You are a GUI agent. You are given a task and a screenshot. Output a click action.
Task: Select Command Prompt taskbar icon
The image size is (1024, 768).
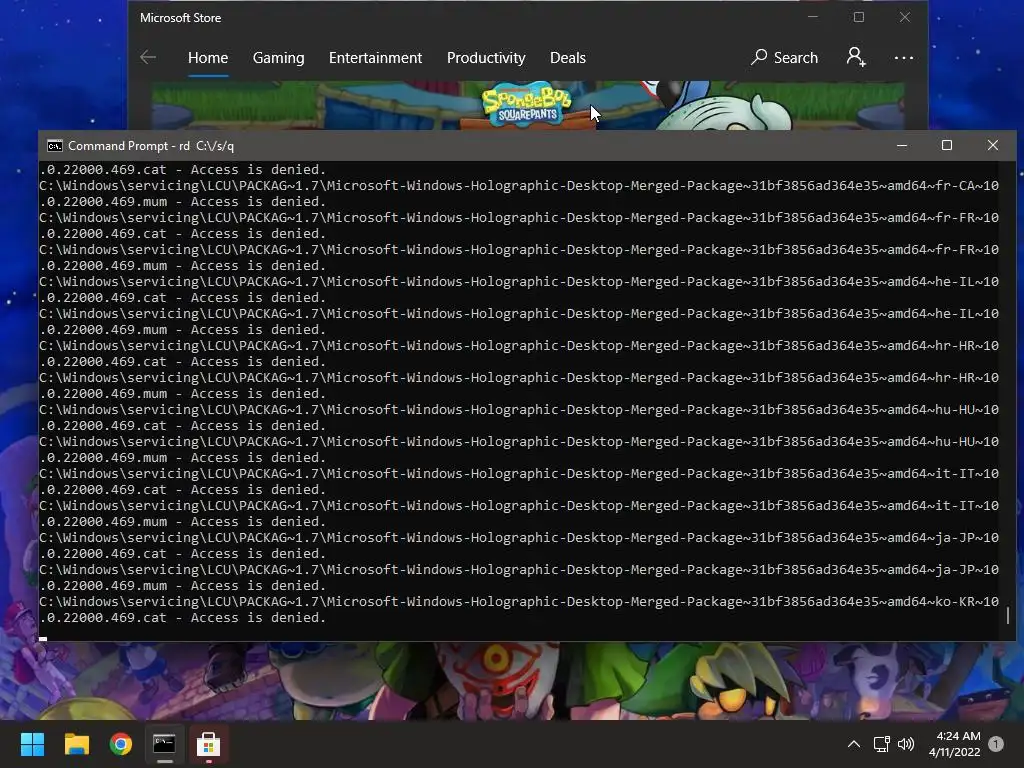coord(165,744)
